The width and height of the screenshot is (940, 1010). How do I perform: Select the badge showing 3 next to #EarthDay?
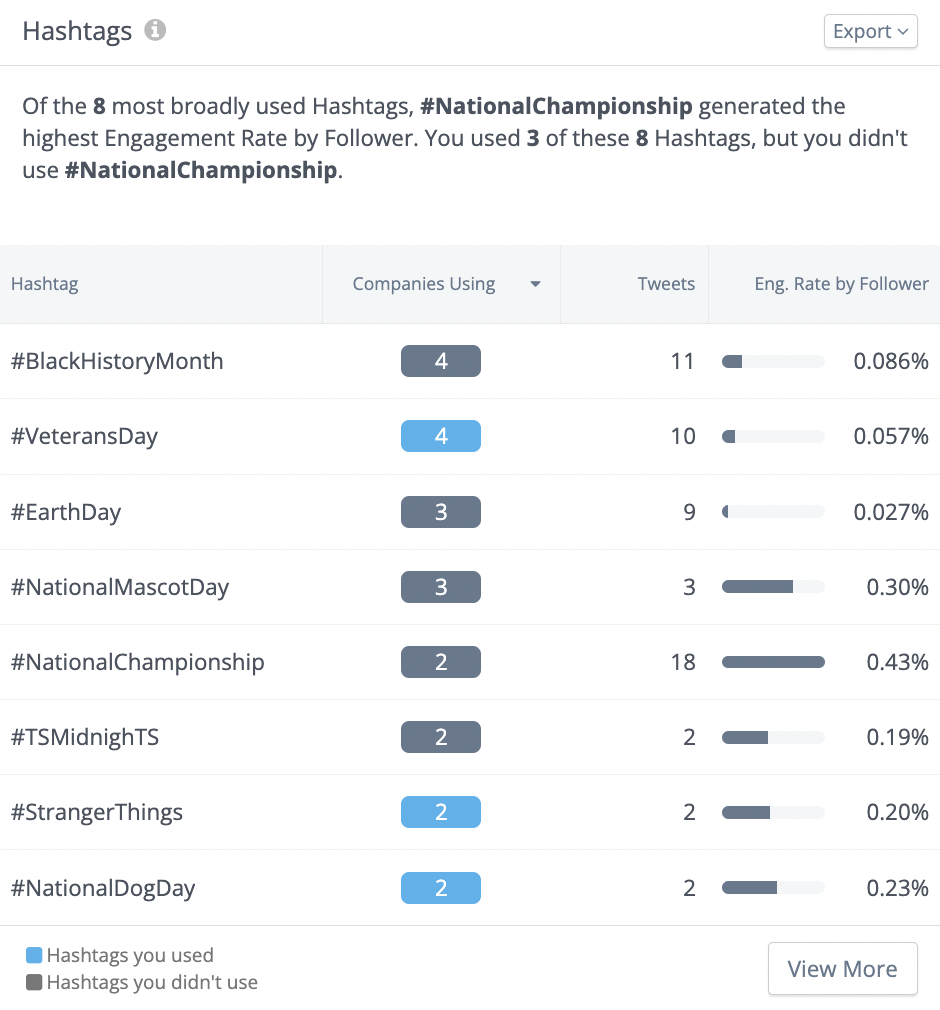pyautogui.click(x=440, y=511)
